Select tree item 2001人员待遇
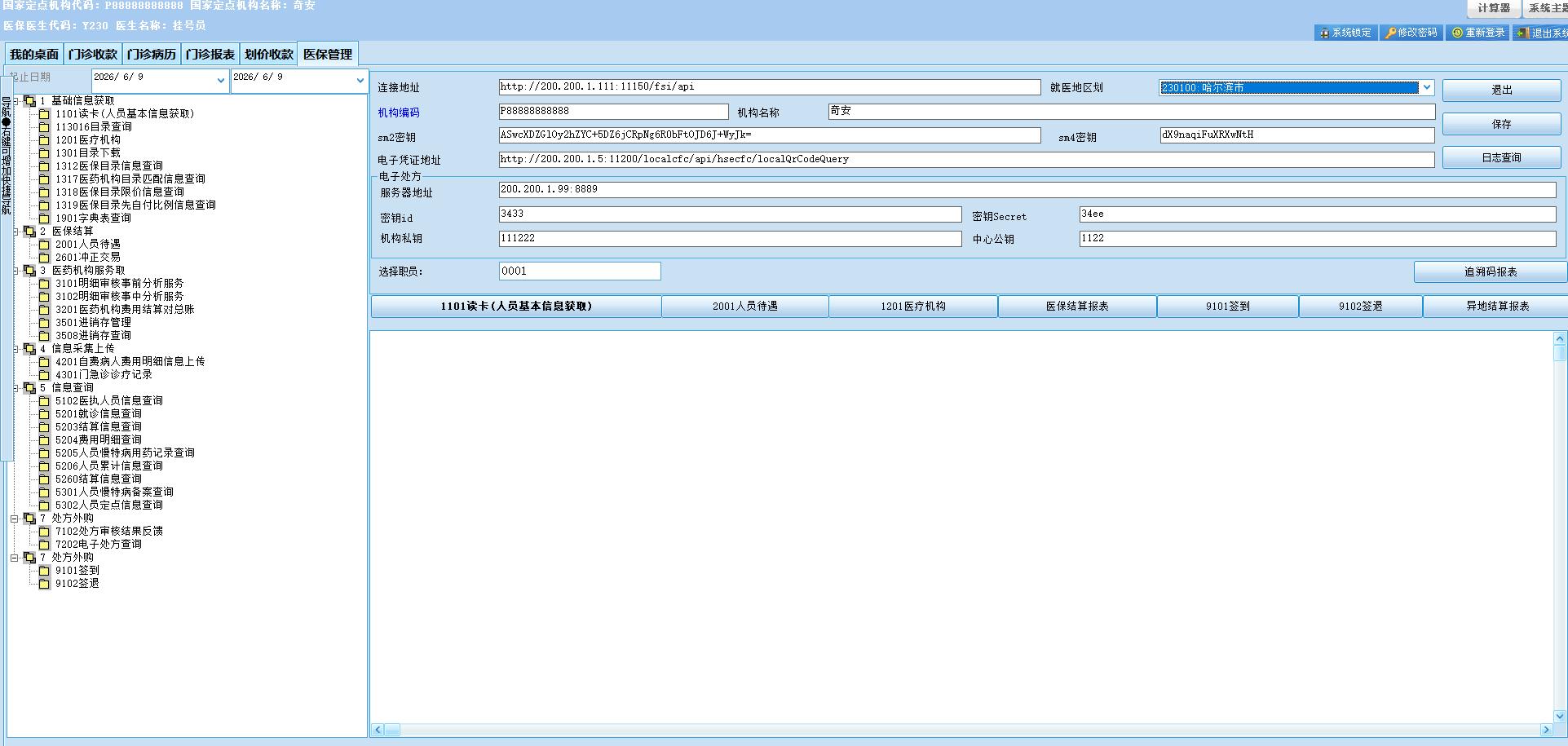This screenshot has height=746, width=1568. [87, 245]
